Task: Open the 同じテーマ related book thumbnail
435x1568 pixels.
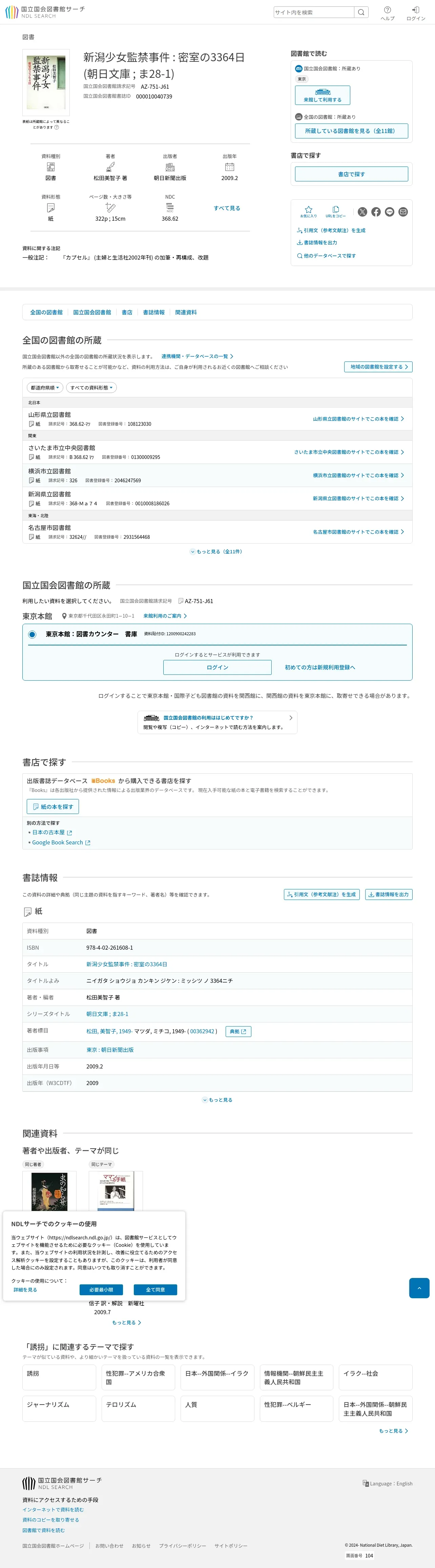Action: pos(116,1191)
